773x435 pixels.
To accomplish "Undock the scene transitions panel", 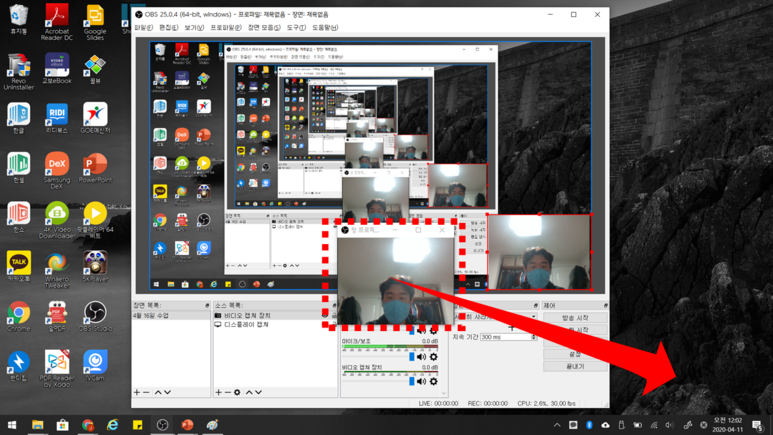I will click(535, 306).
